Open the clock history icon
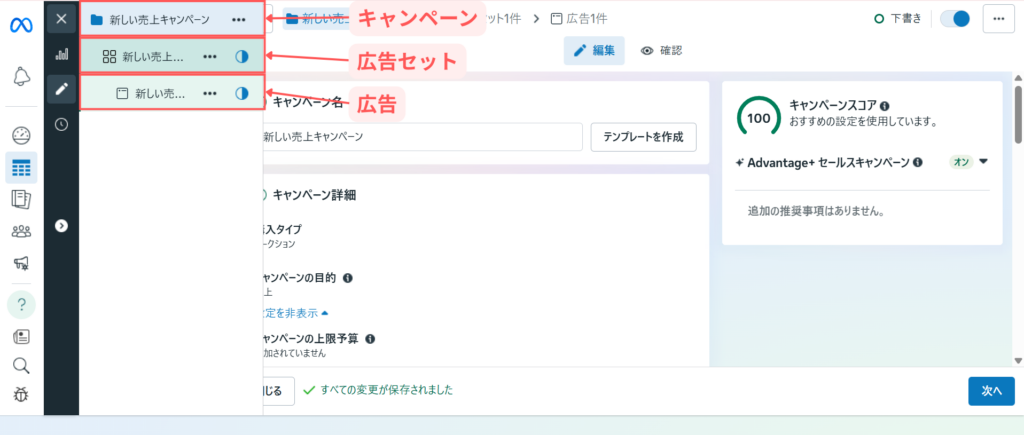Viewport: 1024px width, 435px height. tap(61, 124)
